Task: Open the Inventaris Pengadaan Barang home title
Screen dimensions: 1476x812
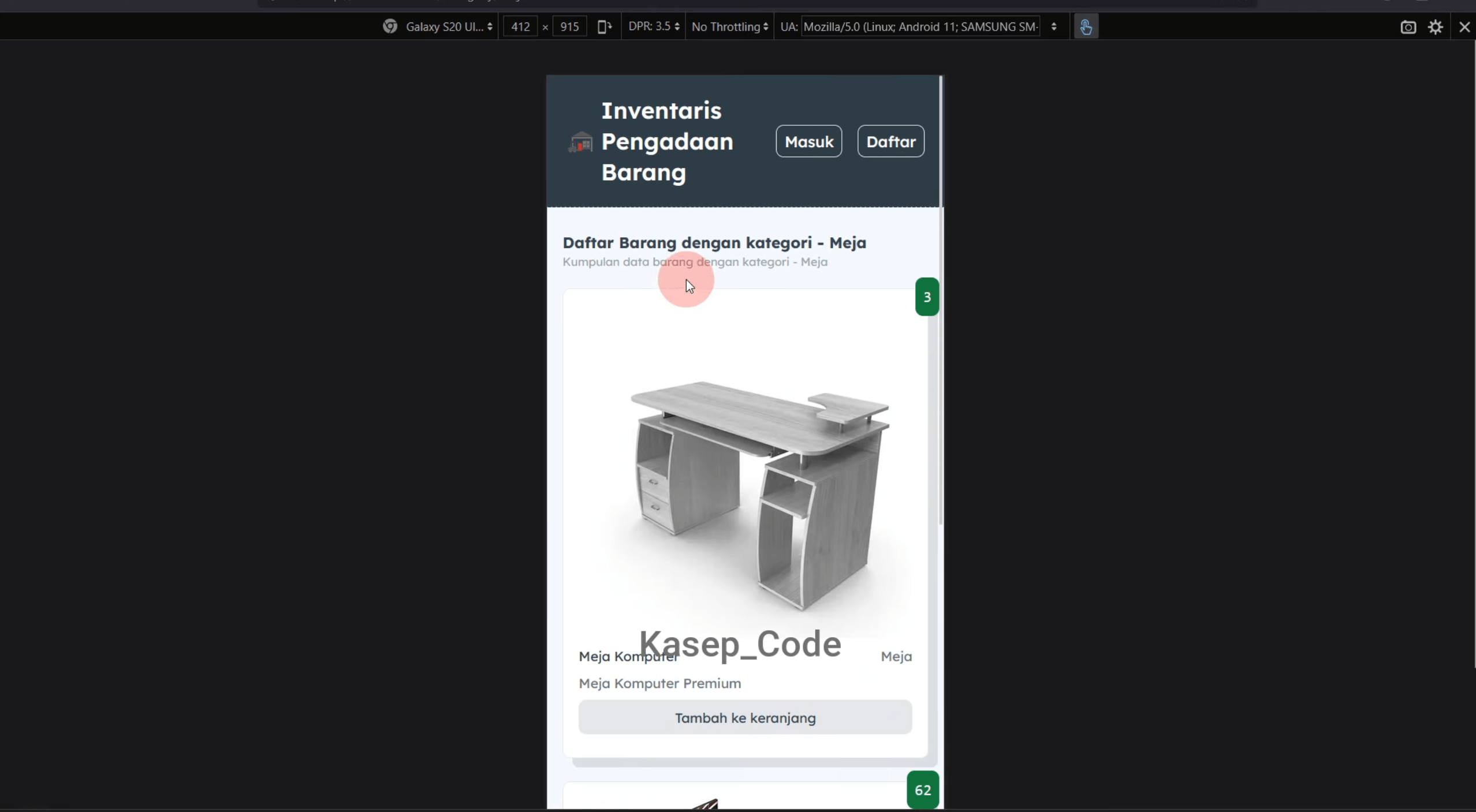Action: (667, 141)
